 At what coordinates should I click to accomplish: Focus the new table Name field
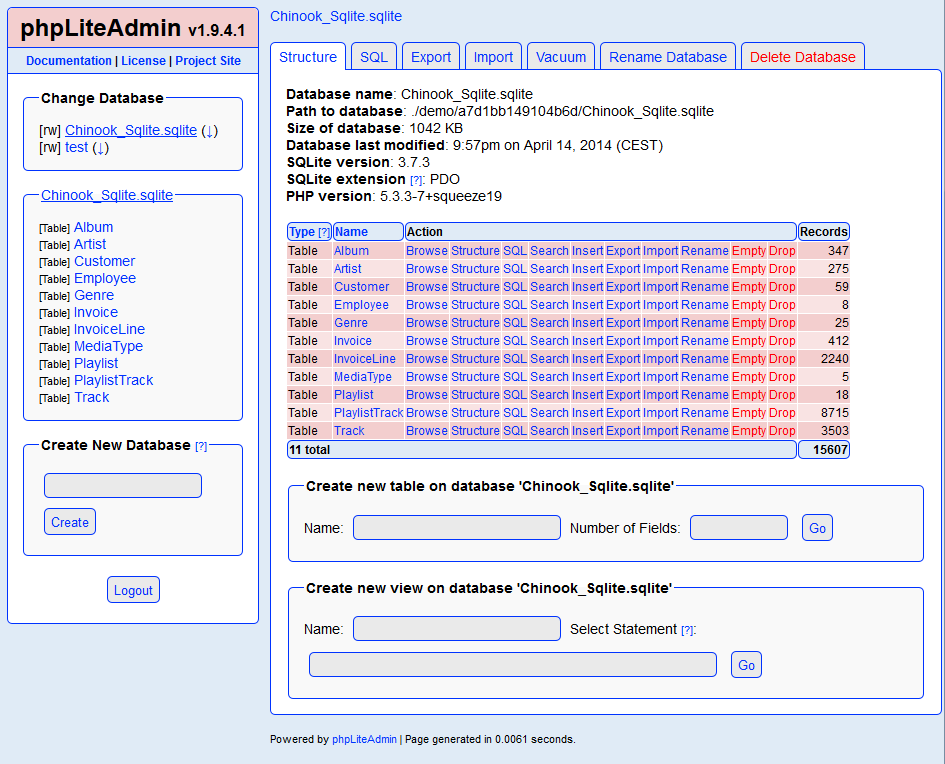click(x=457, y=527)
